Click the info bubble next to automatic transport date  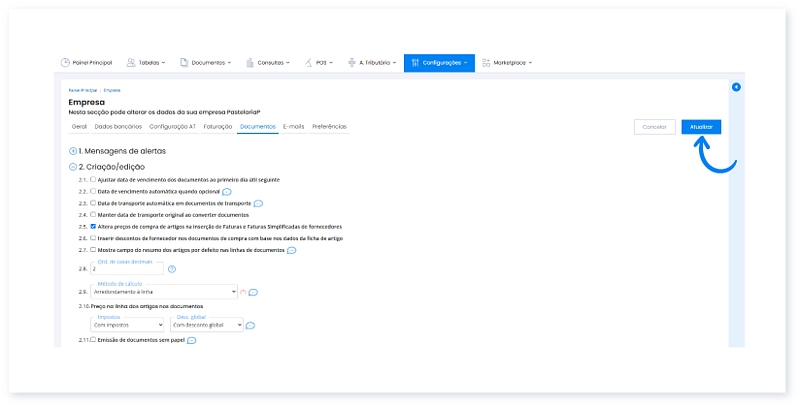258,203
